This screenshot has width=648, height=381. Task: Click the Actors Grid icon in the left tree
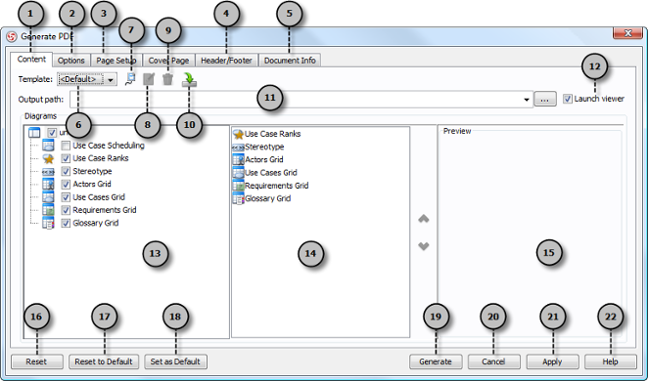[x=48, y=184]
